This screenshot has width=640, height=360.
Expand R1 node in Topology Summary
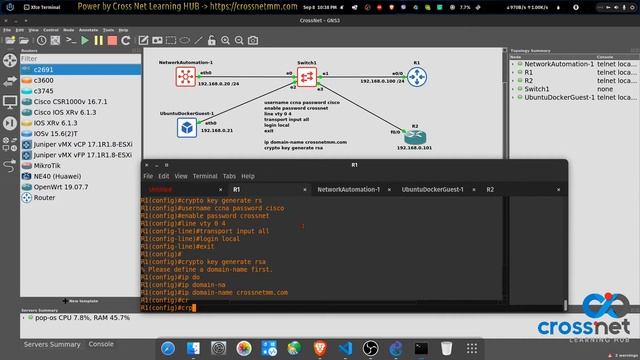pyautogui.click(x=513, y=72)
